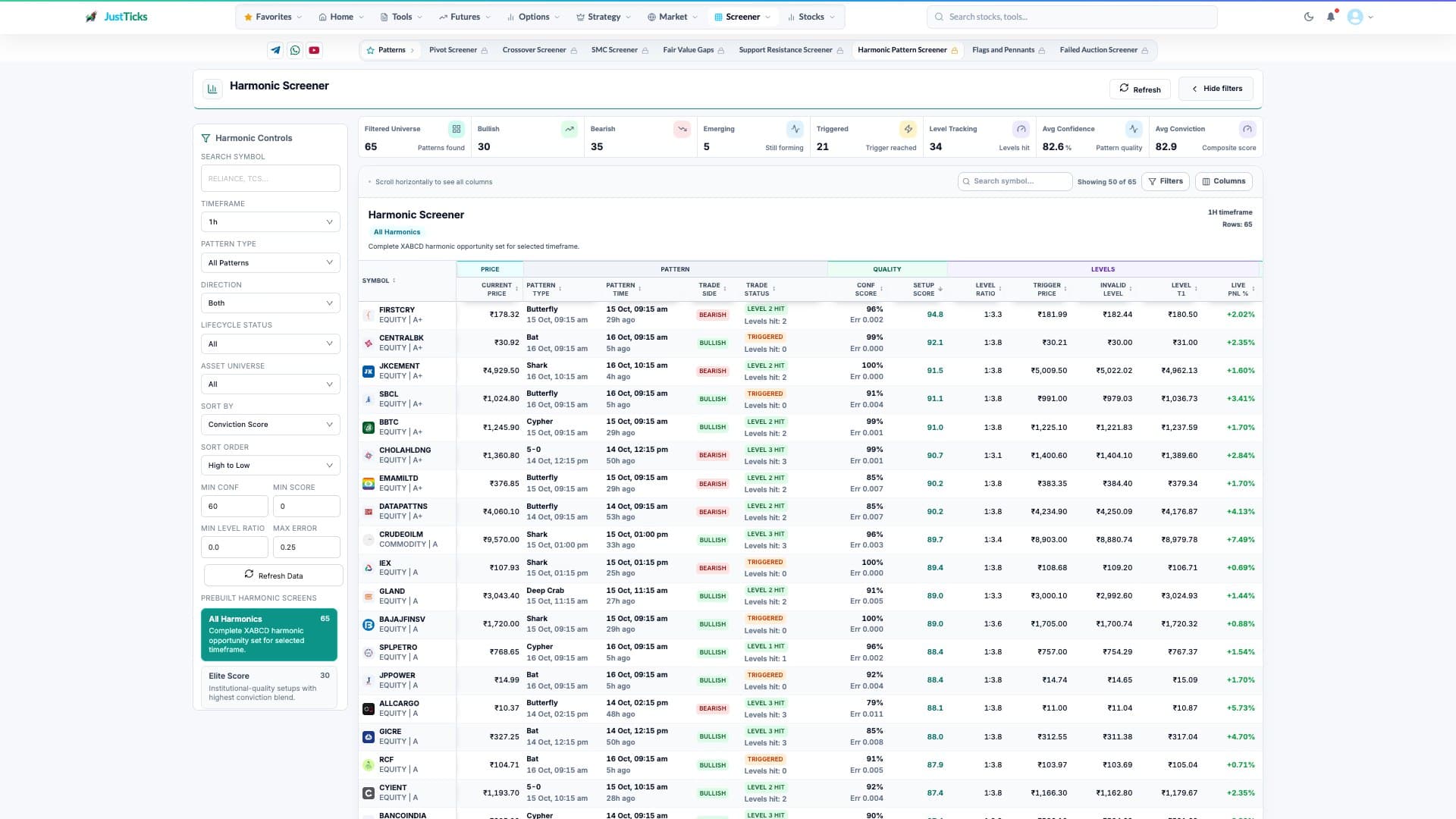Switch to Fair Value Gaps tab
Image resolution: width=1456 pixels, height=819 pixels.
coord(693,50)
